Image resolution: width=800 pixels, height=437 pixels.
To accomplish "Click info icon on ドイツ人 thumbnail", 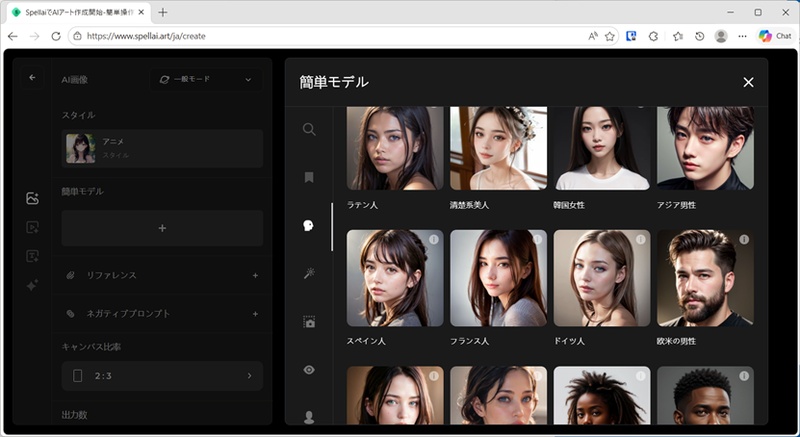I will click(x=641, y=239).
